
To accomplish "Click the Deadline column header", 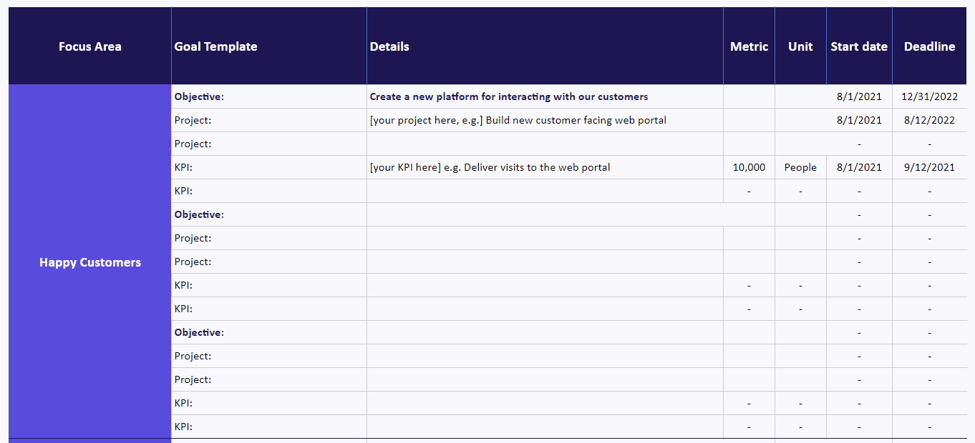I will [x=930, y=46].
